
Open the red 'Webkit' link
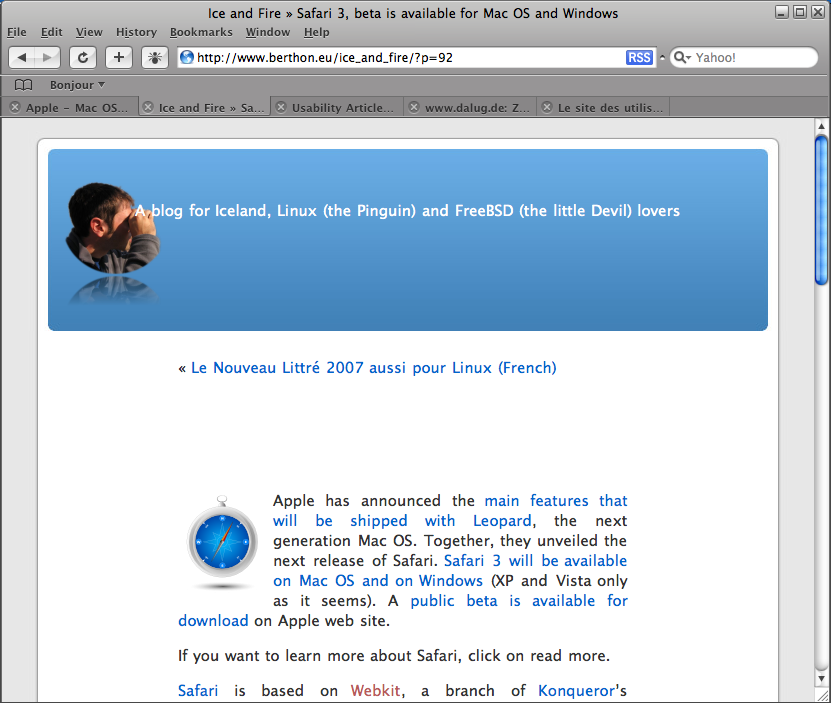(375, 690)
